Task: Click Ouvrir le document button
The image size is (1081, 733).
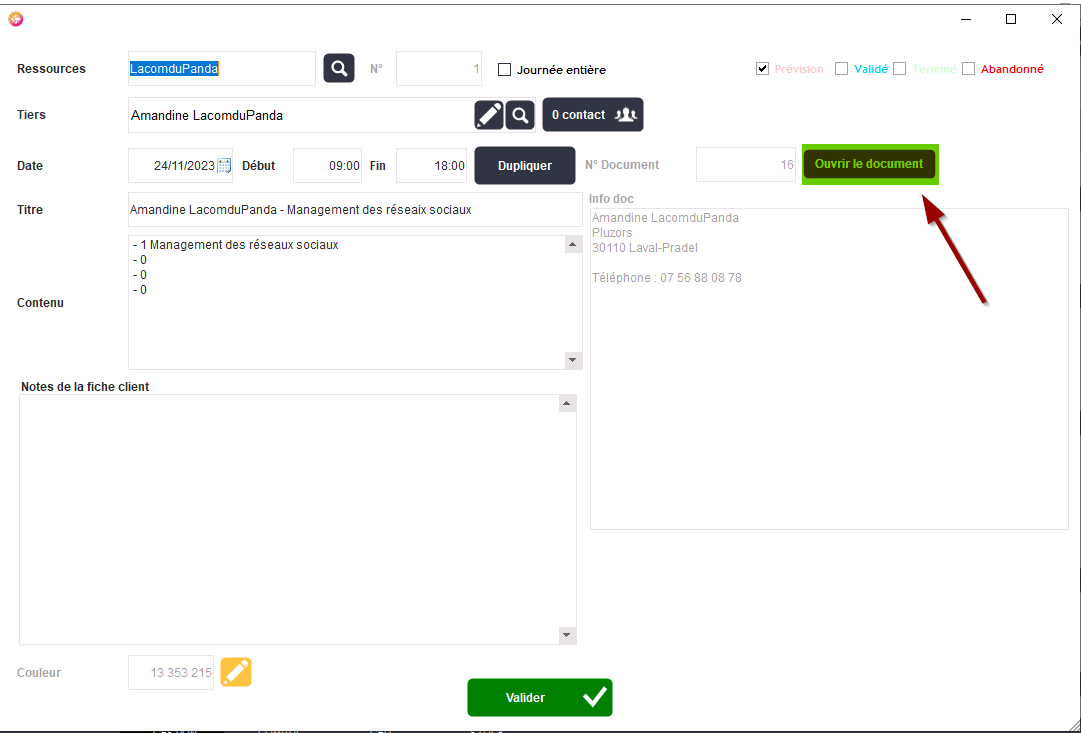Action: (869, 164)
